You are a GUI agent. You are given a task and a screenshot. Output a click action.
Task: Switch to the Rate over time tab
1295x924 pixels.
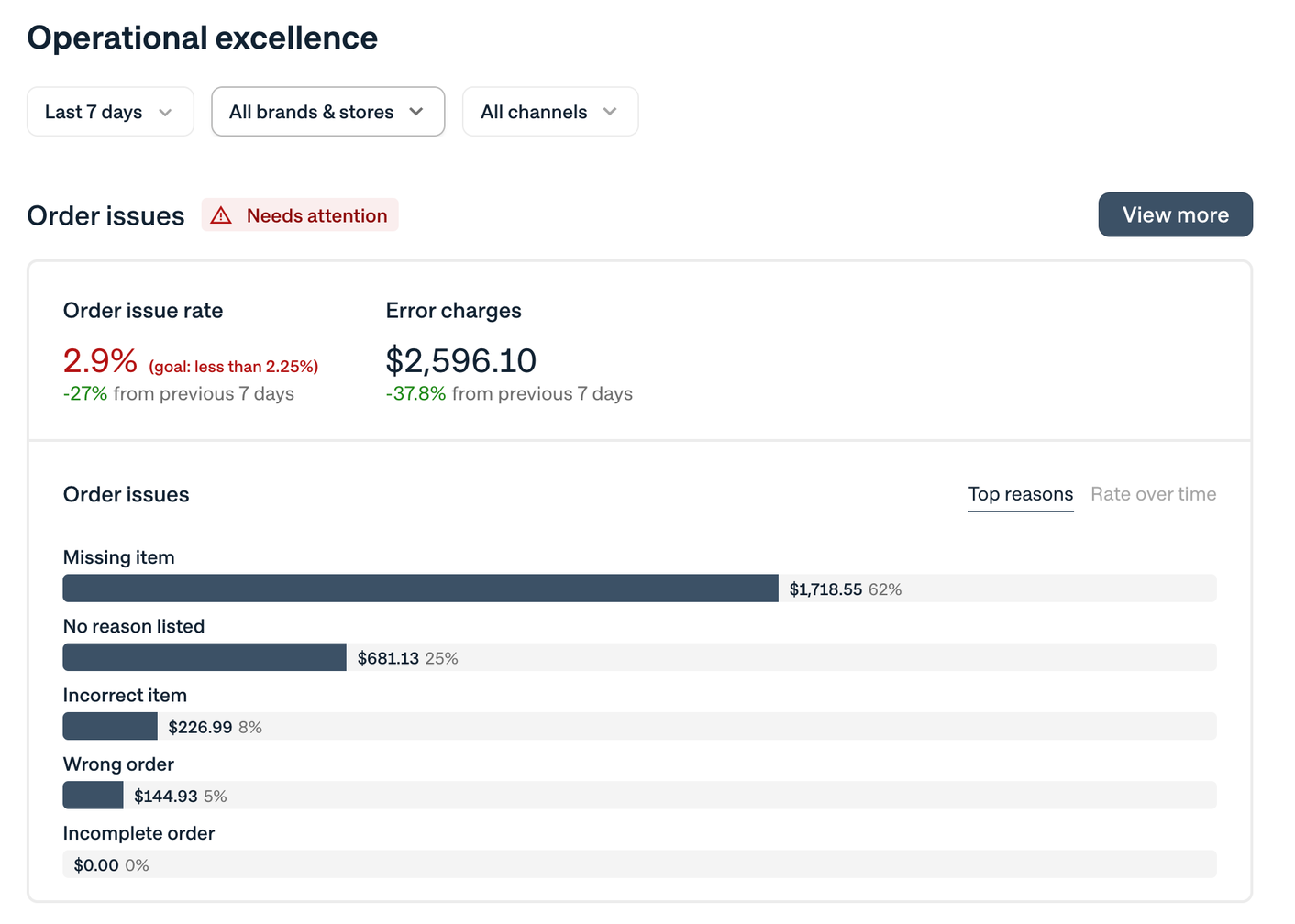point(1153,494)
